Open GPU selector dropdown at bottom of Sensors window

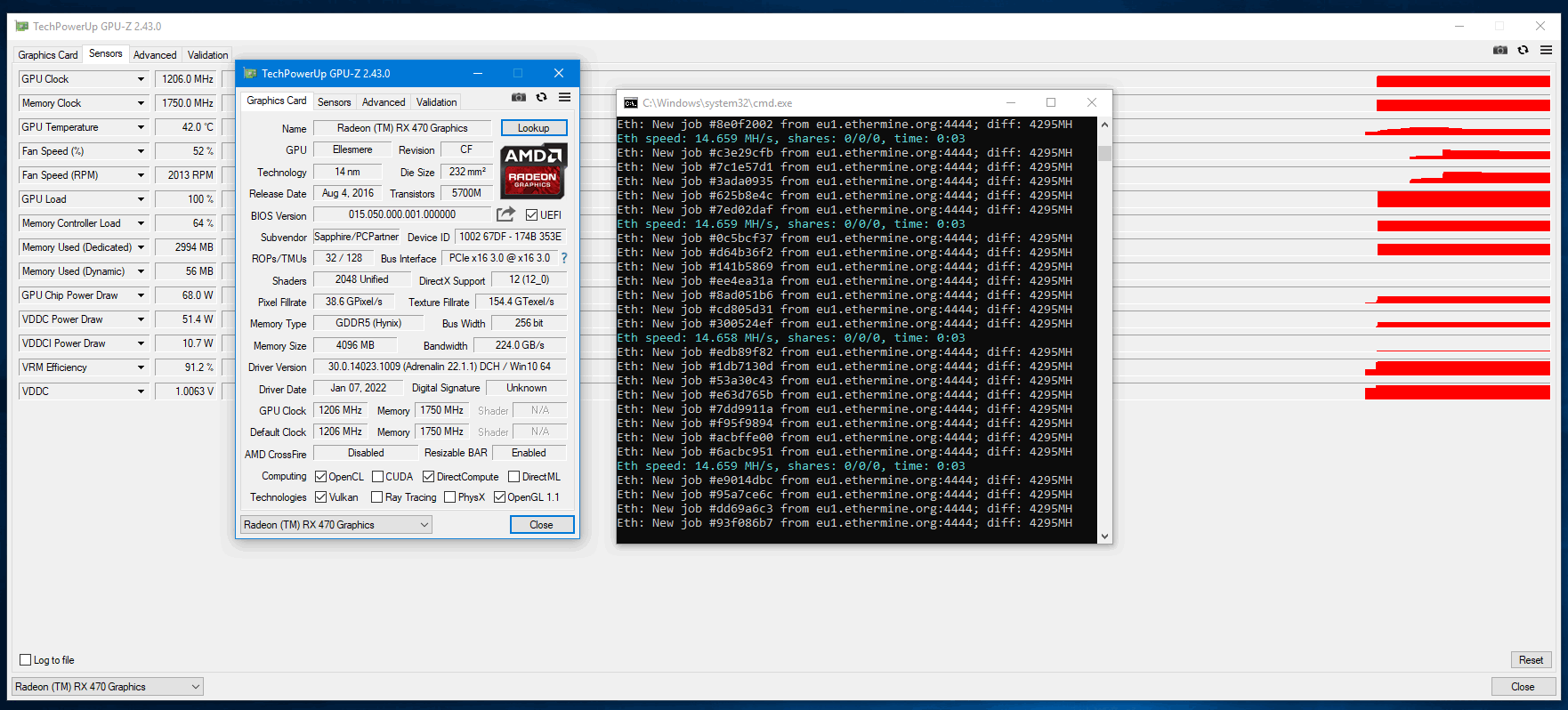pyautogui.click(x=108, y=687)
